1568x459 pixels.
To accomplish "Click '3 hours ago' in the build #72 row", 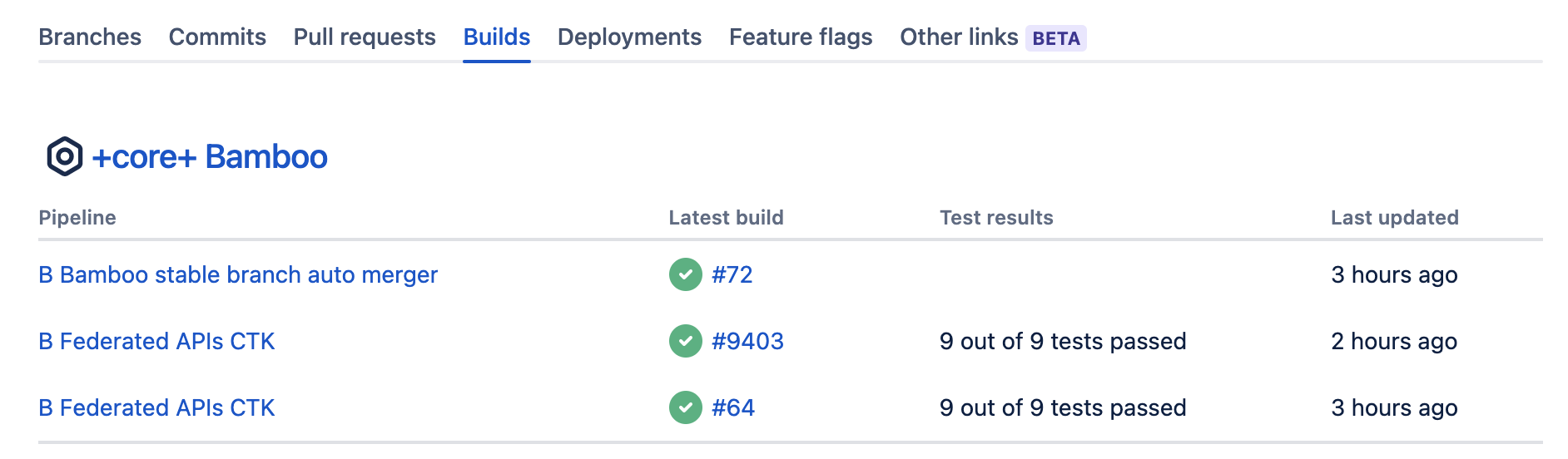I will coord(1394,274).
